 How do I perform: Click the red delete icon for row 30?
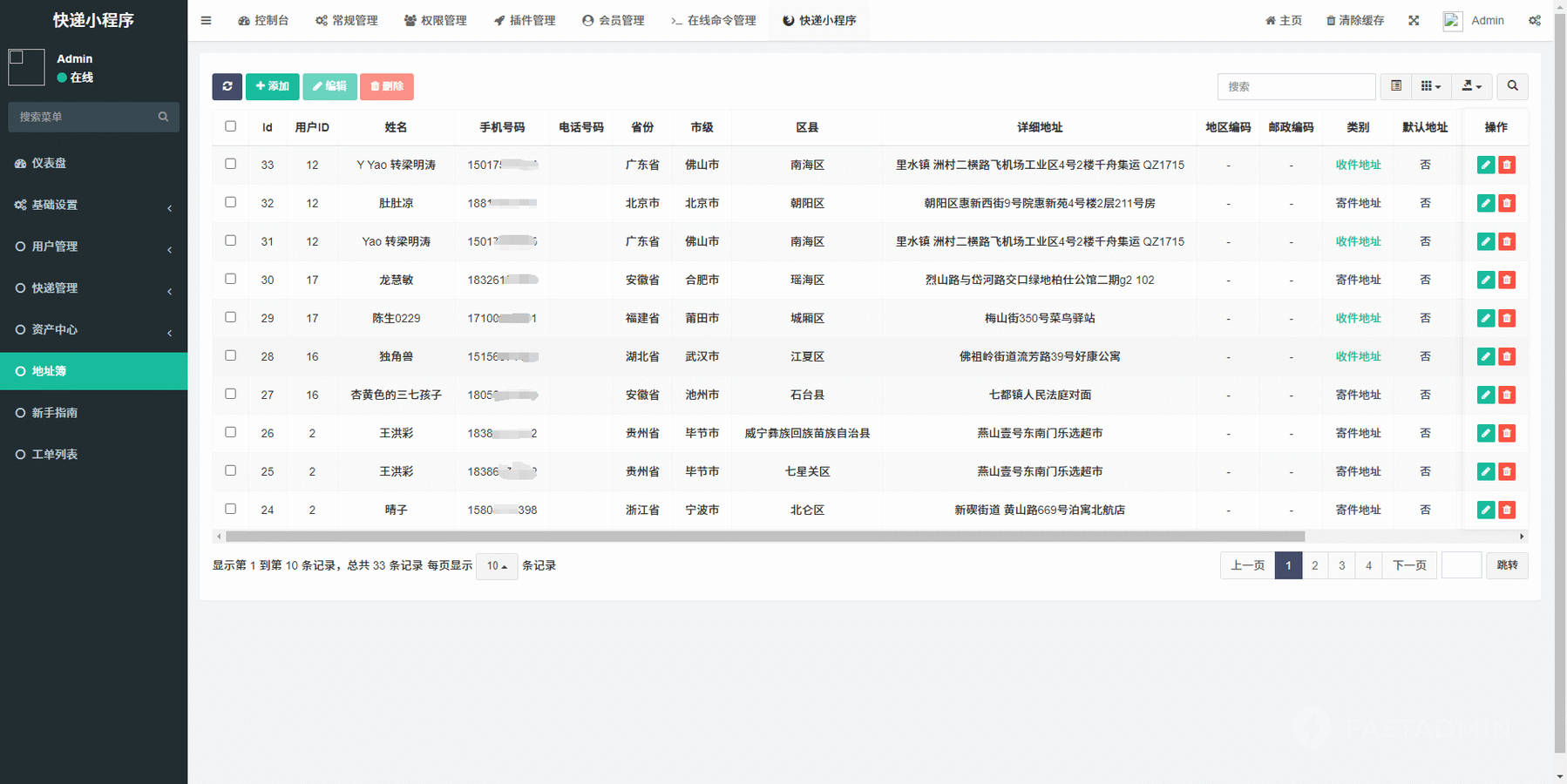click(1507, 280)
